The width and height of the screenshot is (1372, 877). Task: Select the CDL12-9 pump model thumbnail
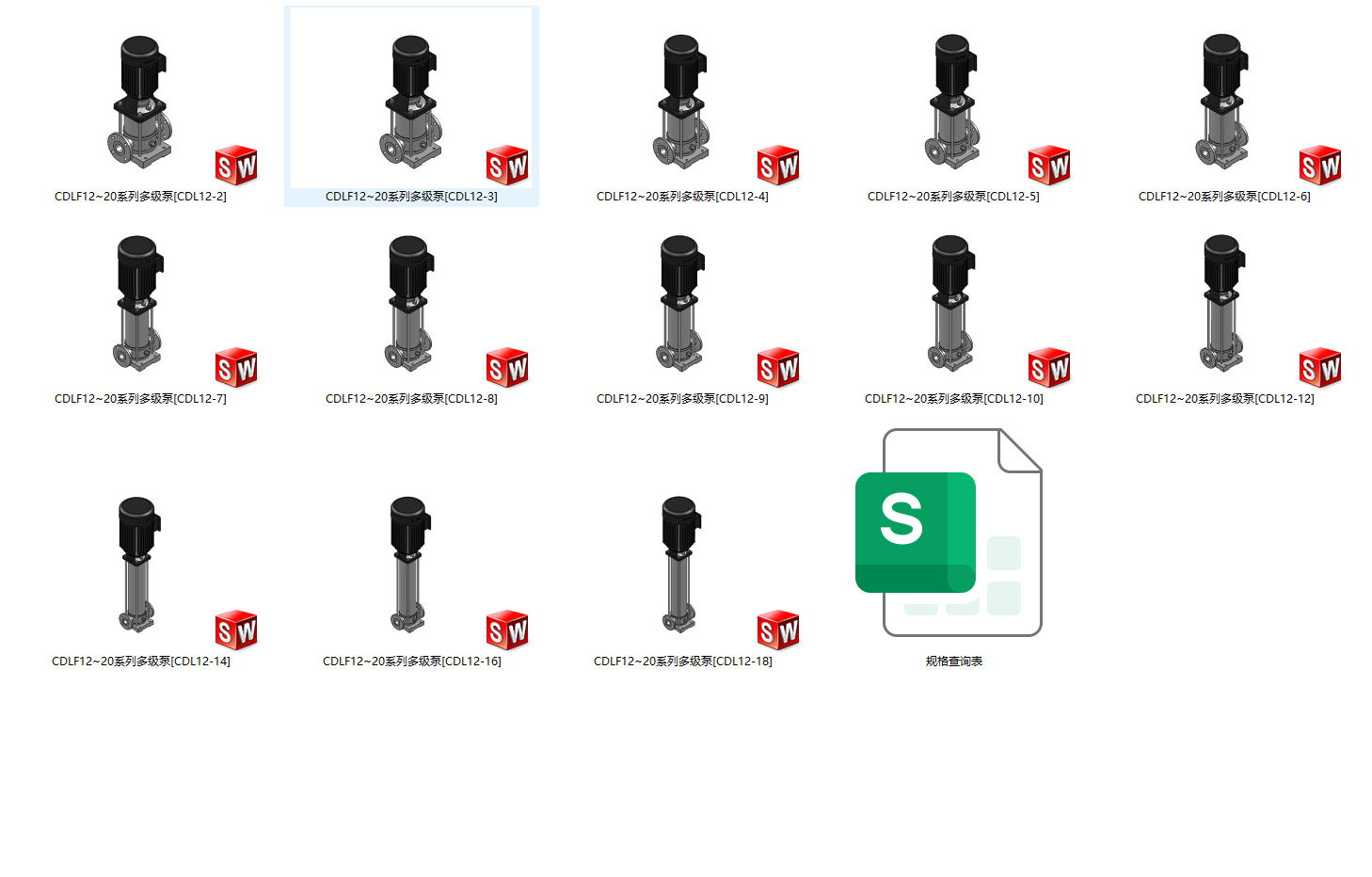(x=682, y=304)
